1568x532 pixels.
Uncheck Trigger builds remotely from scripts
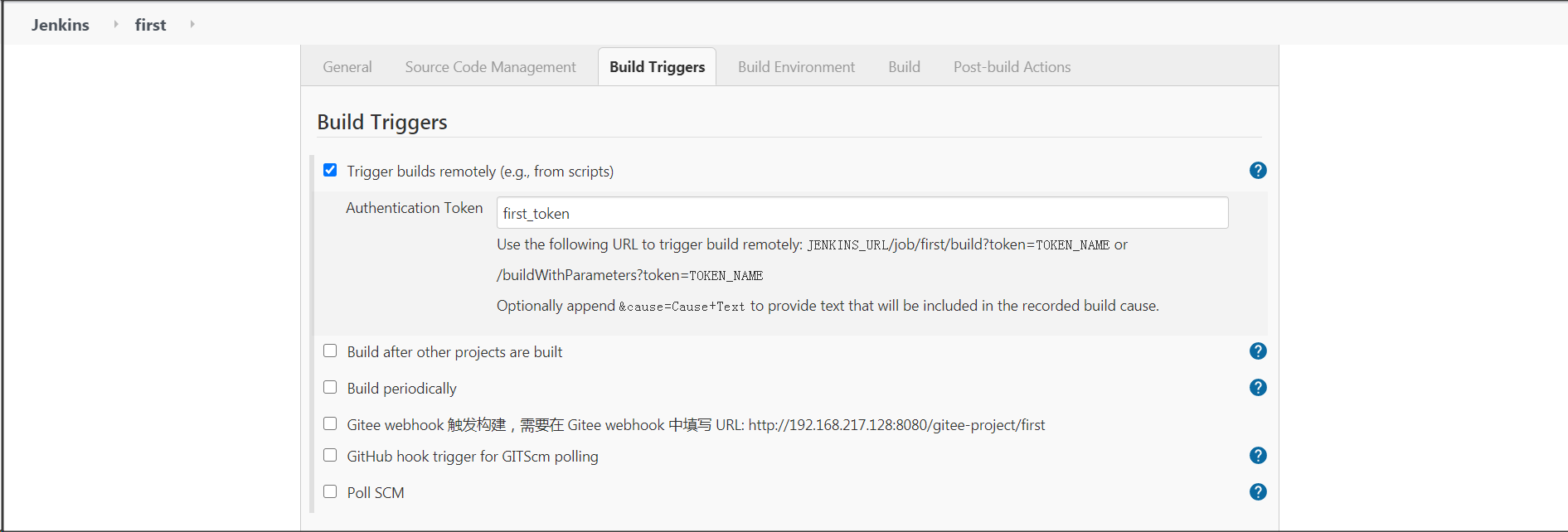pyautogui.click(x=330, y=169)
